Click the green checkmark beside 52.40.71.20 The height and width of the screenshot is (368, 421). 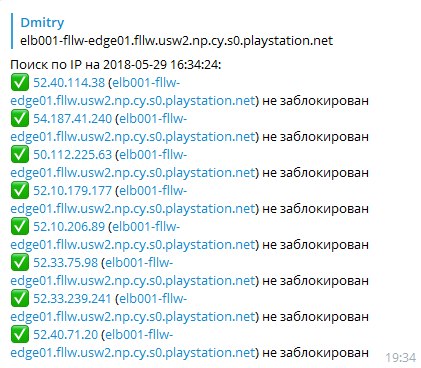pos(20,334)
